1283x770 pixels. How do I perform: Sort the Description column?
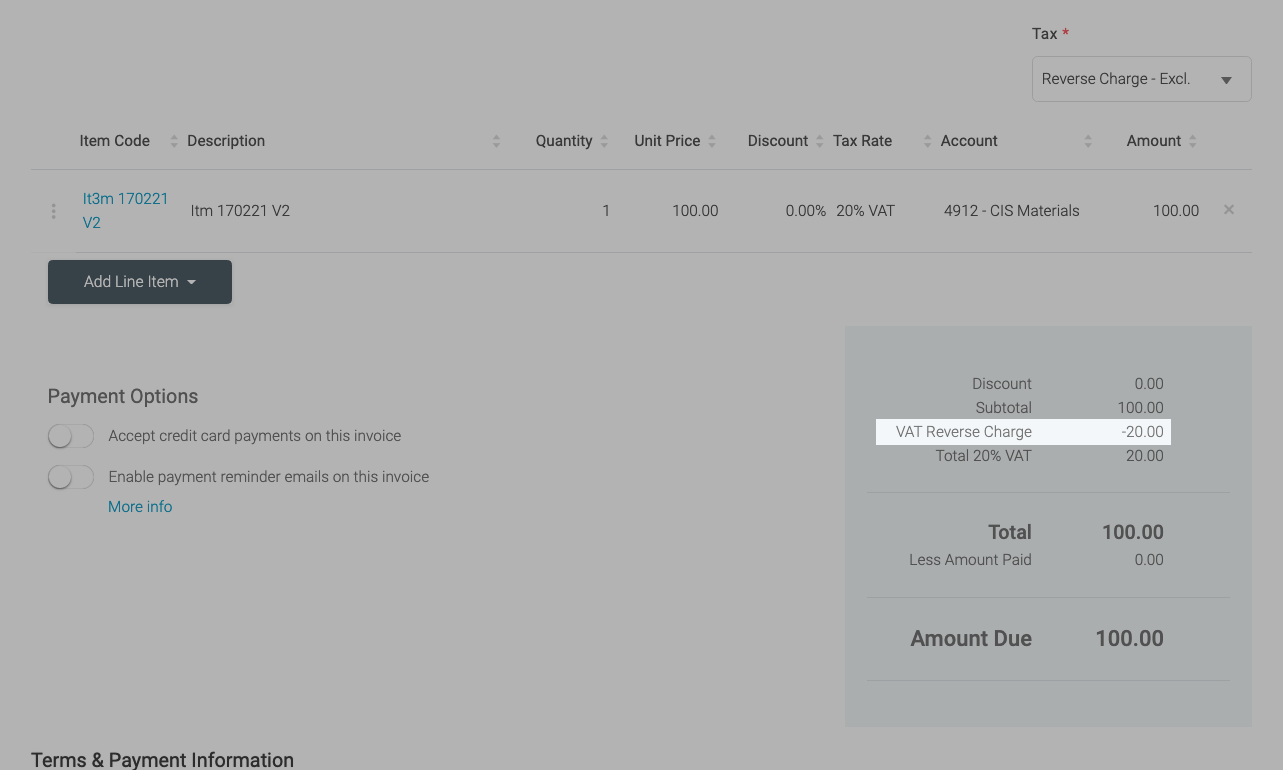tap(495, 141)
